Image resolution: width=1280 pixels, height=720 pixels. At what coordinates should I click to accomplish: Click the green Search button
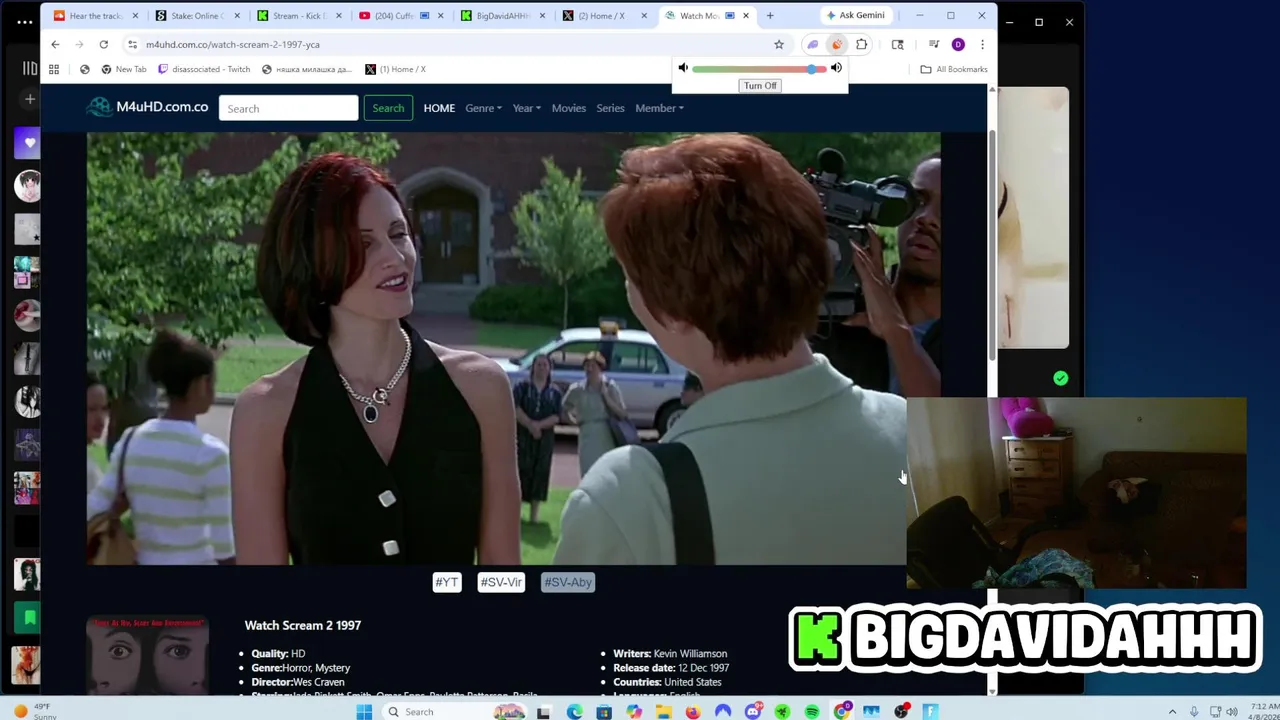(x=388, y=108)
